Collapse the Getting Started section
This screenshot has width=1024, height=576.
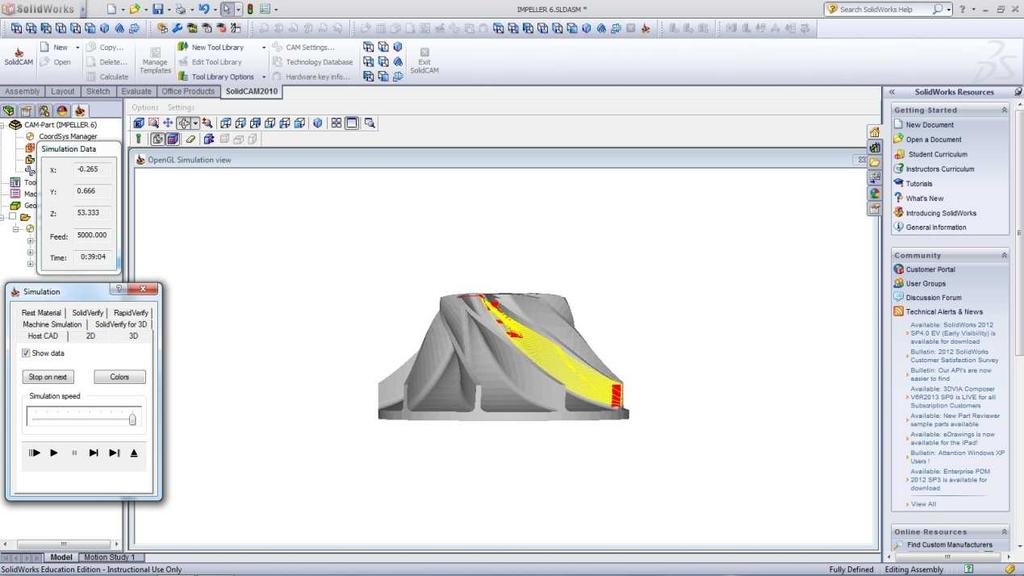(1004, 110)
